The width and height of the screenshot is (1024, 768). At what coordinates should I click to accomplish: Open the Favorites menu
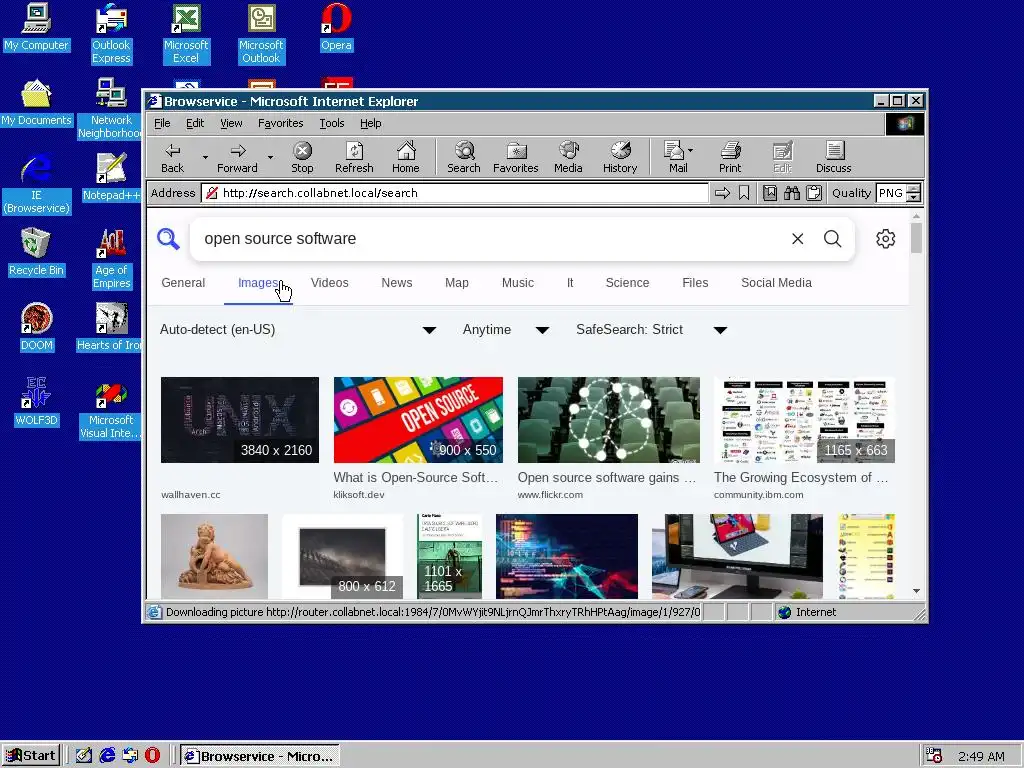point(281,123)
